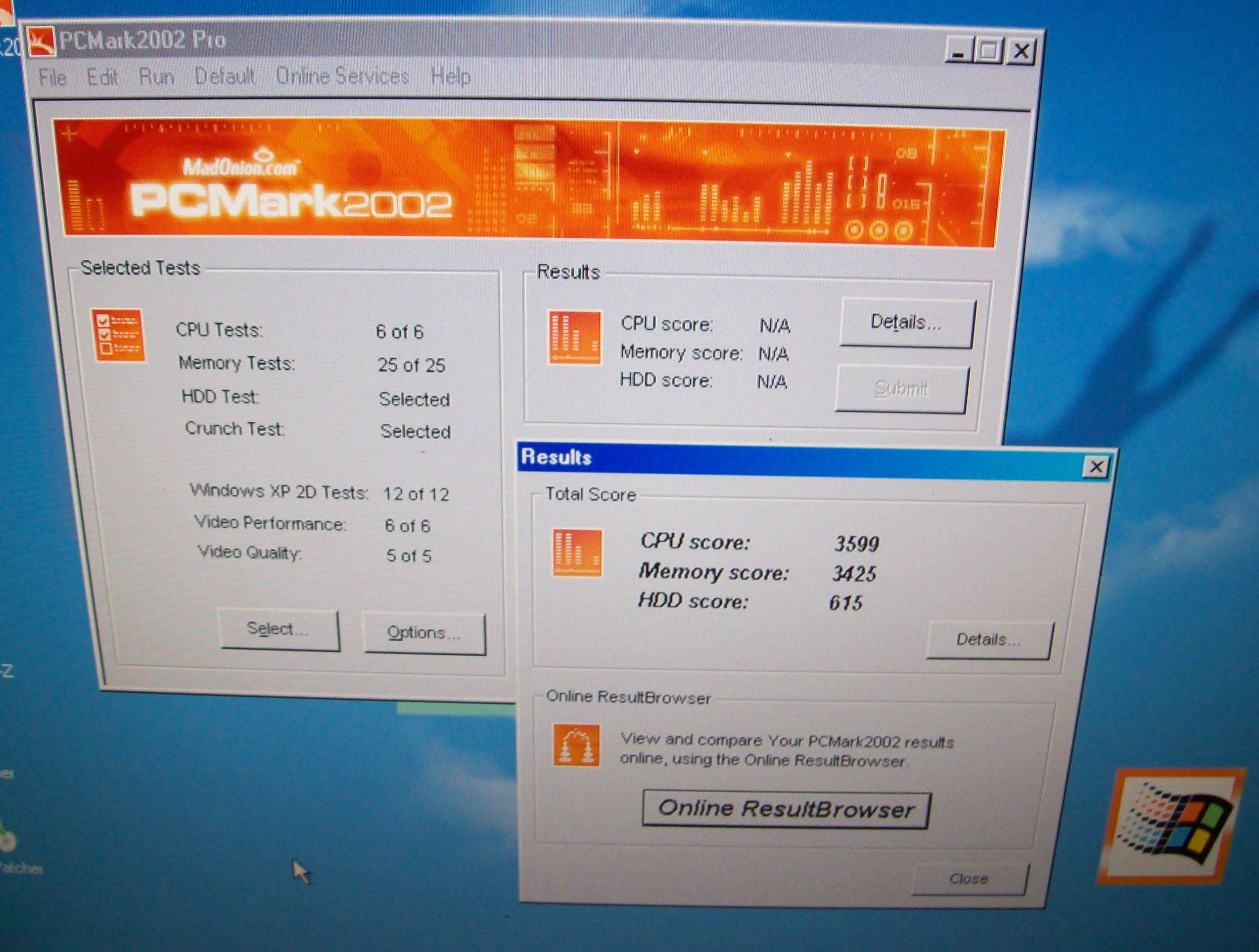
Task: Click 'View and compare Your PCMark2002 results' text
Action: (787, 741)
